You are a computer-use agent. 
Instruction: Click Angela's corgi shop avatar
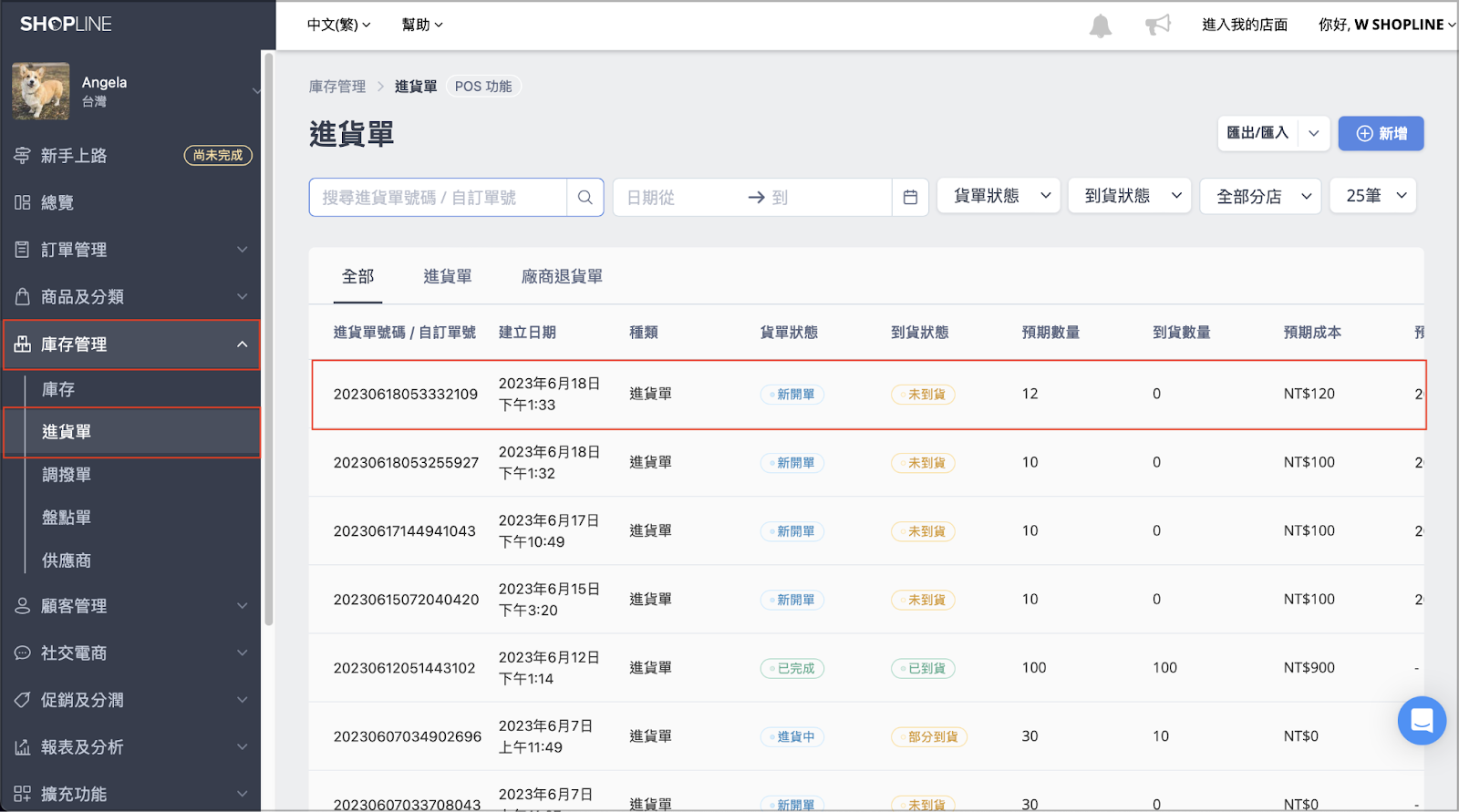41,91
